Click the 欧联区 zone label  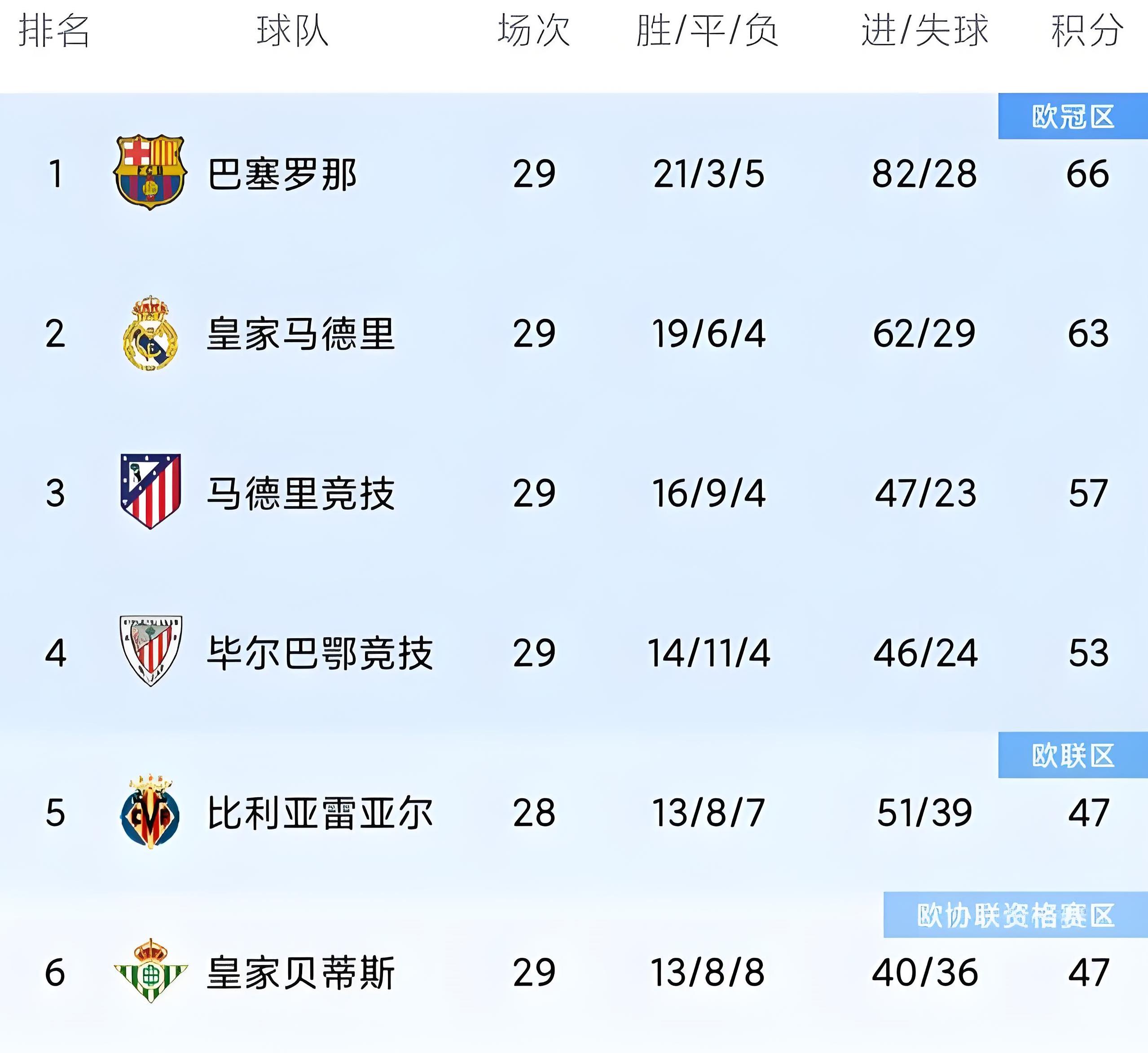coord(1073,756)
